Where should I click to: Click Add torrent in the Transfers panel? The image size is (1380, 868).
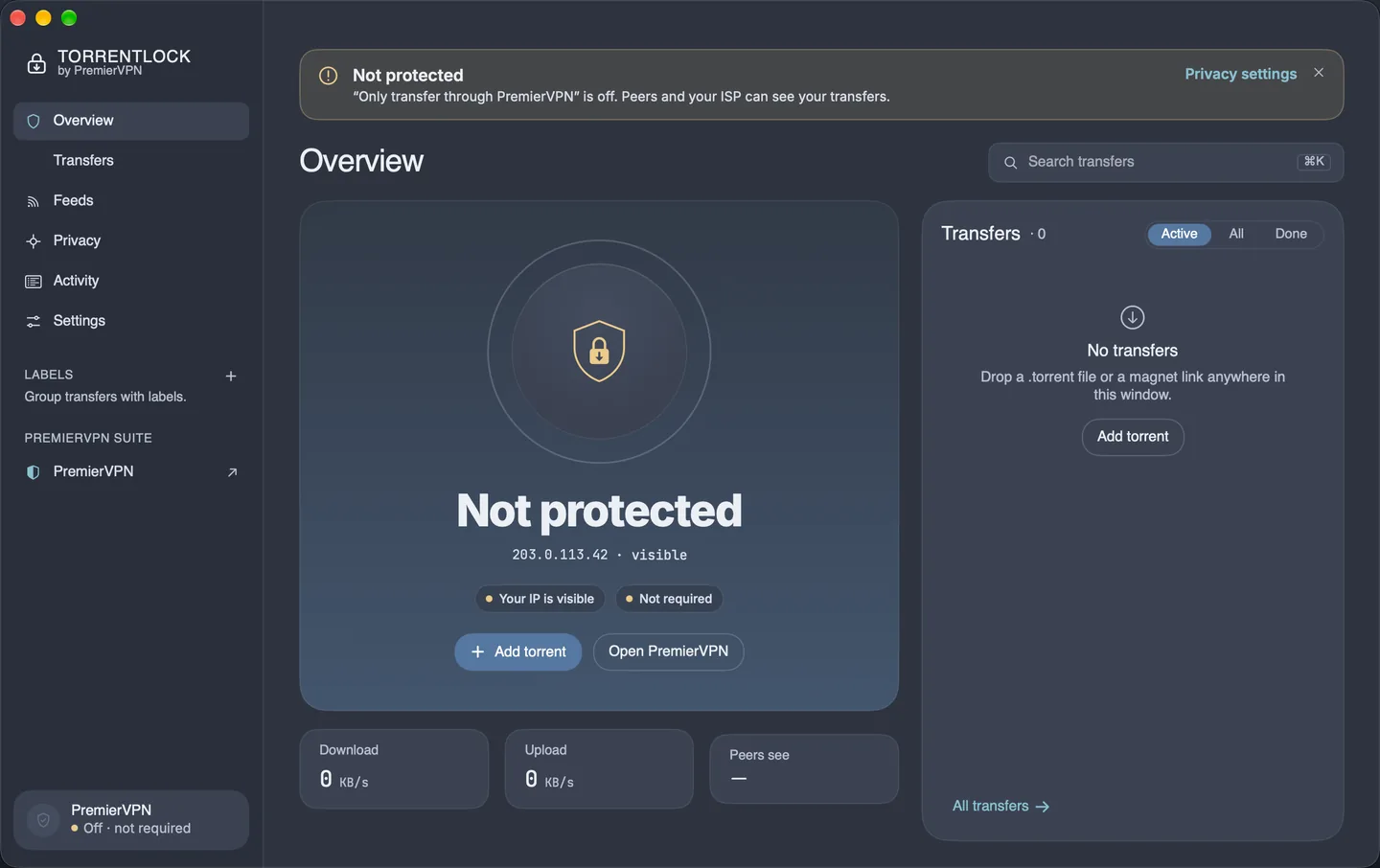pyautogui.click(x=1133, y=437)
